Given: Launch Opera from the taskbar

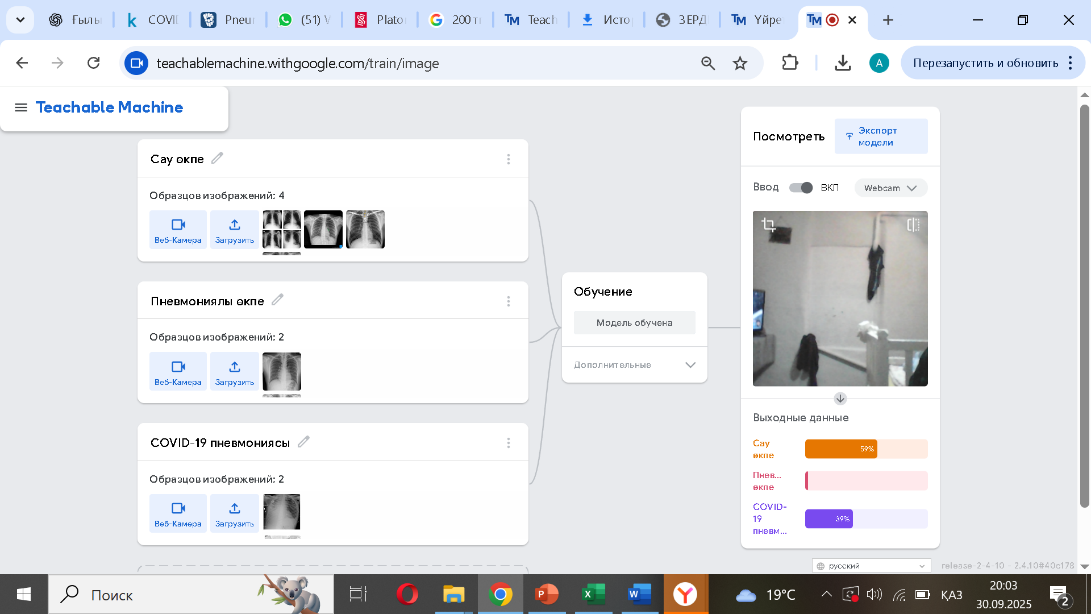Looking at the screenshot, I should [x=407, y=595].
